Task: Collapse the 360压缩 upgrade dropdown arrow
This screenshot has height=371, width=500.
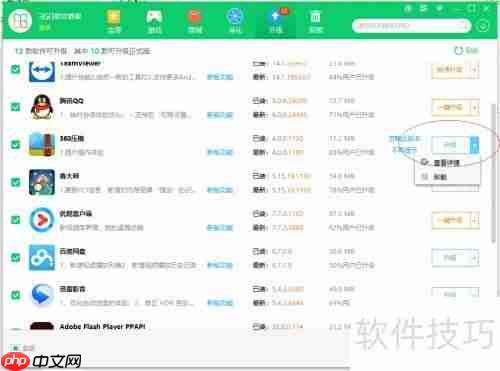Action: click(474, 145)
